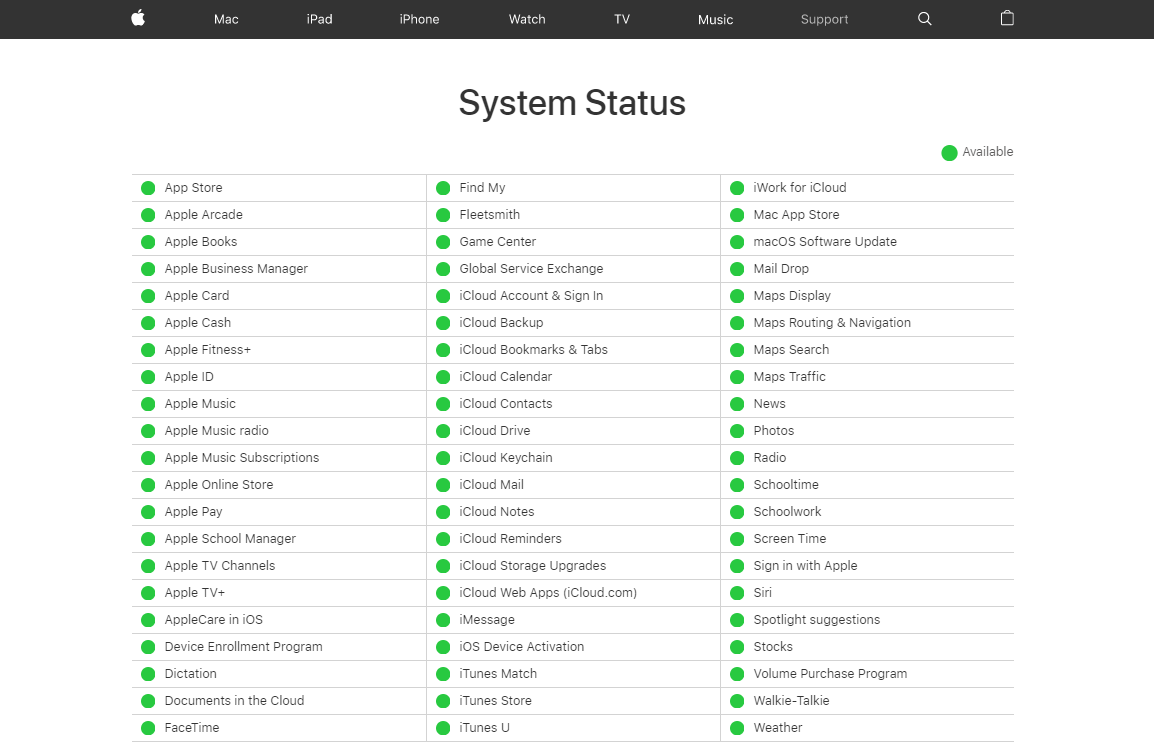1154x747 pixels.
Task: Open the Mac menu item
Action: [x=226, y=18]
